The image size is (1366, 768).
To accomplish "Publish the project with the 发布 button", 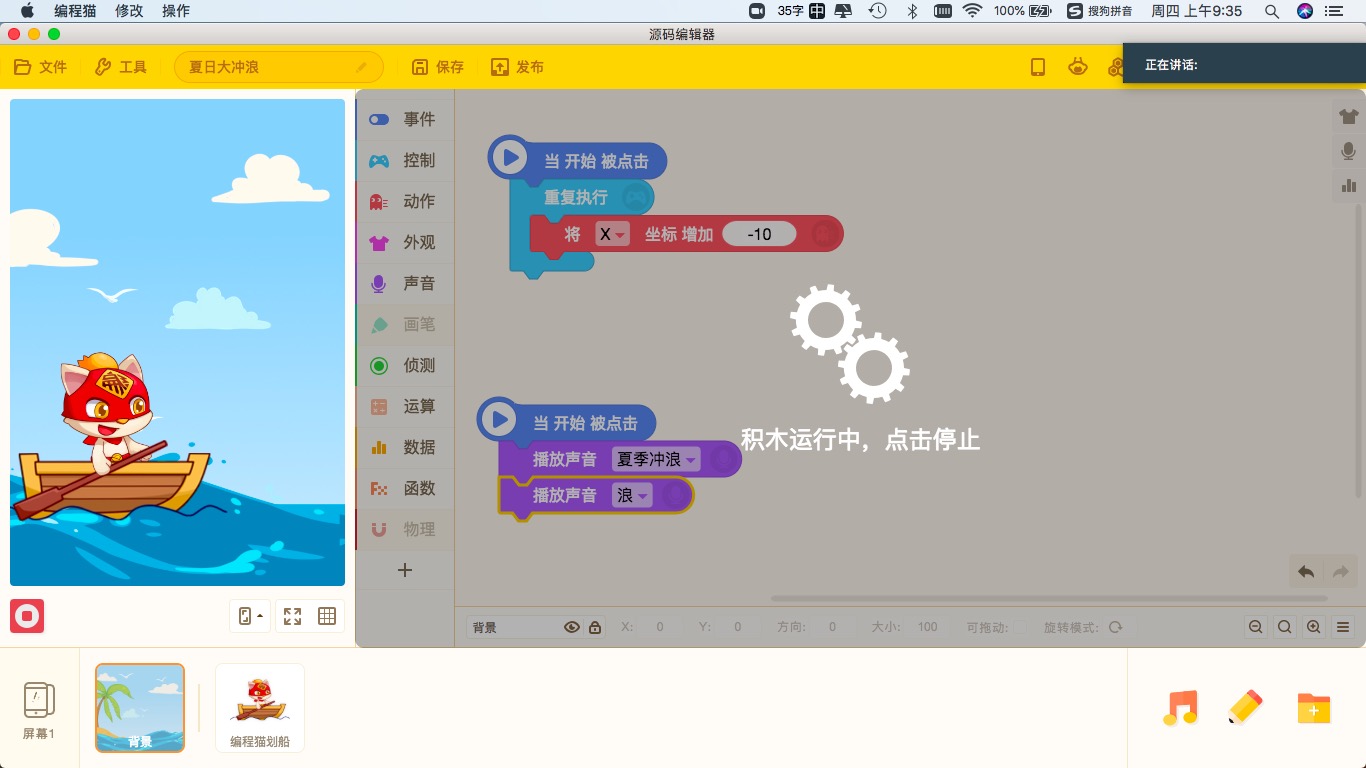I will point(518,67).
